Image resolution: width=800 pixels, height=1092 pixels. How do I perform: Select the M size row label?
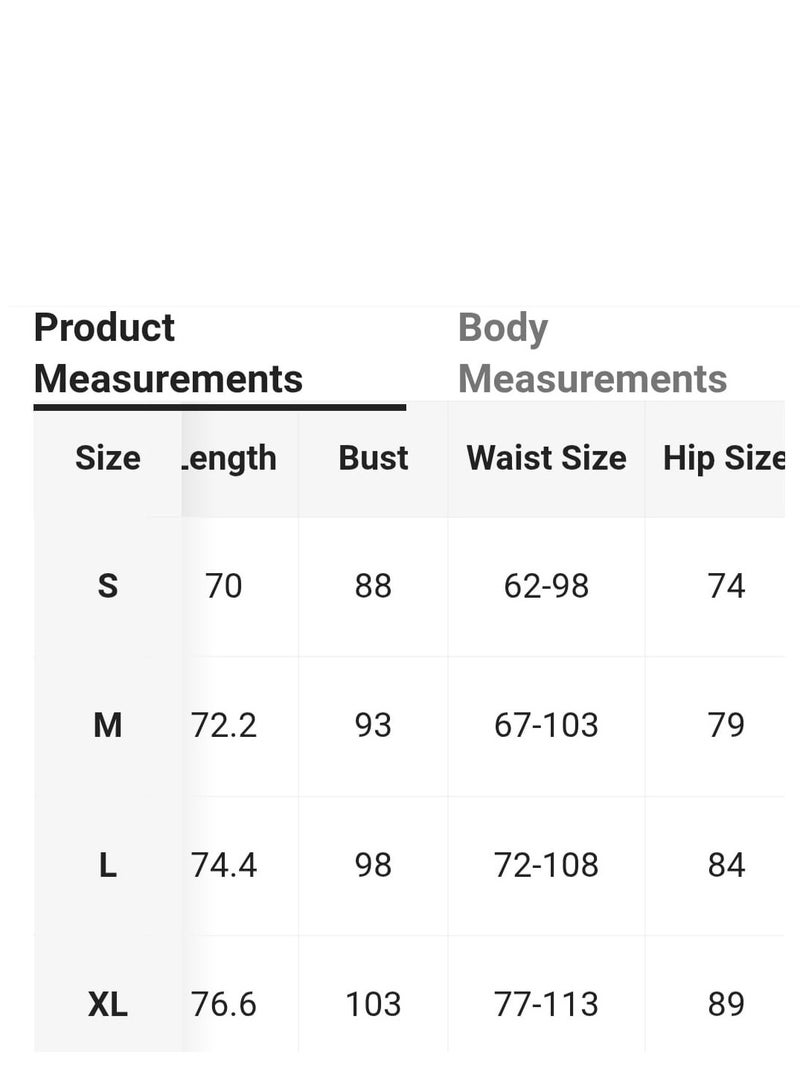[x=108, y=725]
